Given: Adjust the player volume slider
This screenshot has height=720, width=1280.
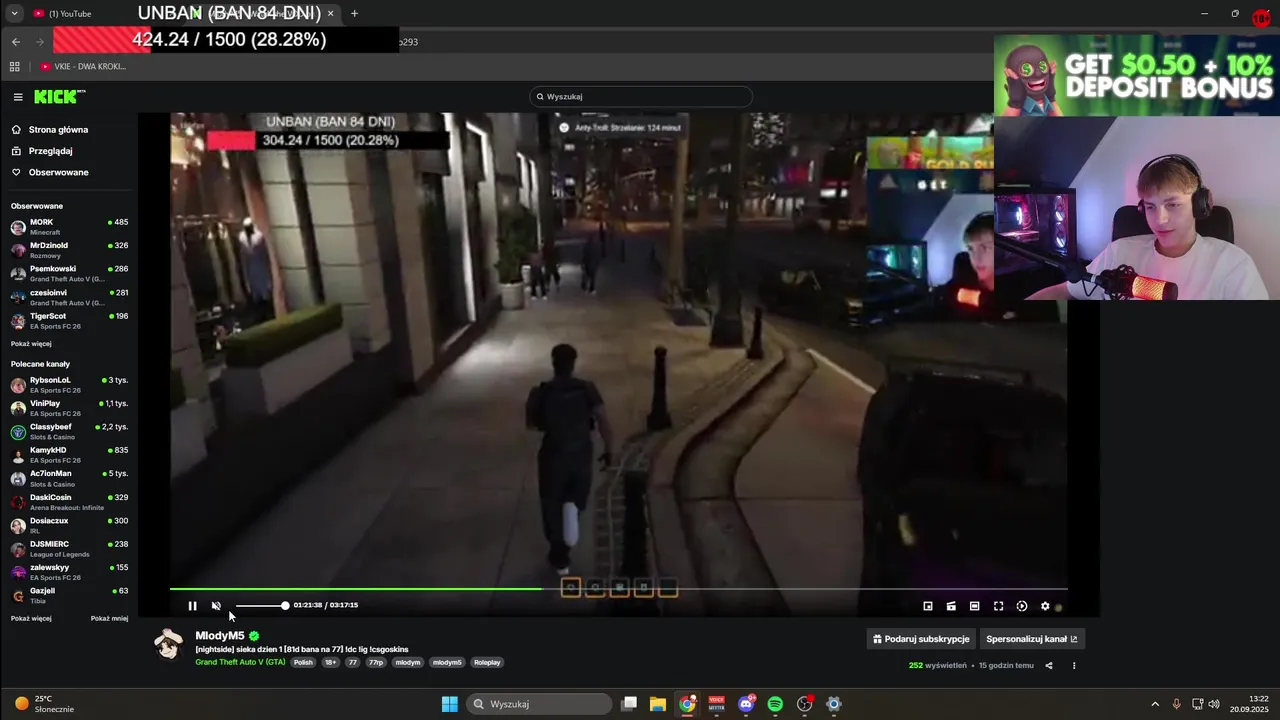Looking at the screenshot, I should click(261, 606).
